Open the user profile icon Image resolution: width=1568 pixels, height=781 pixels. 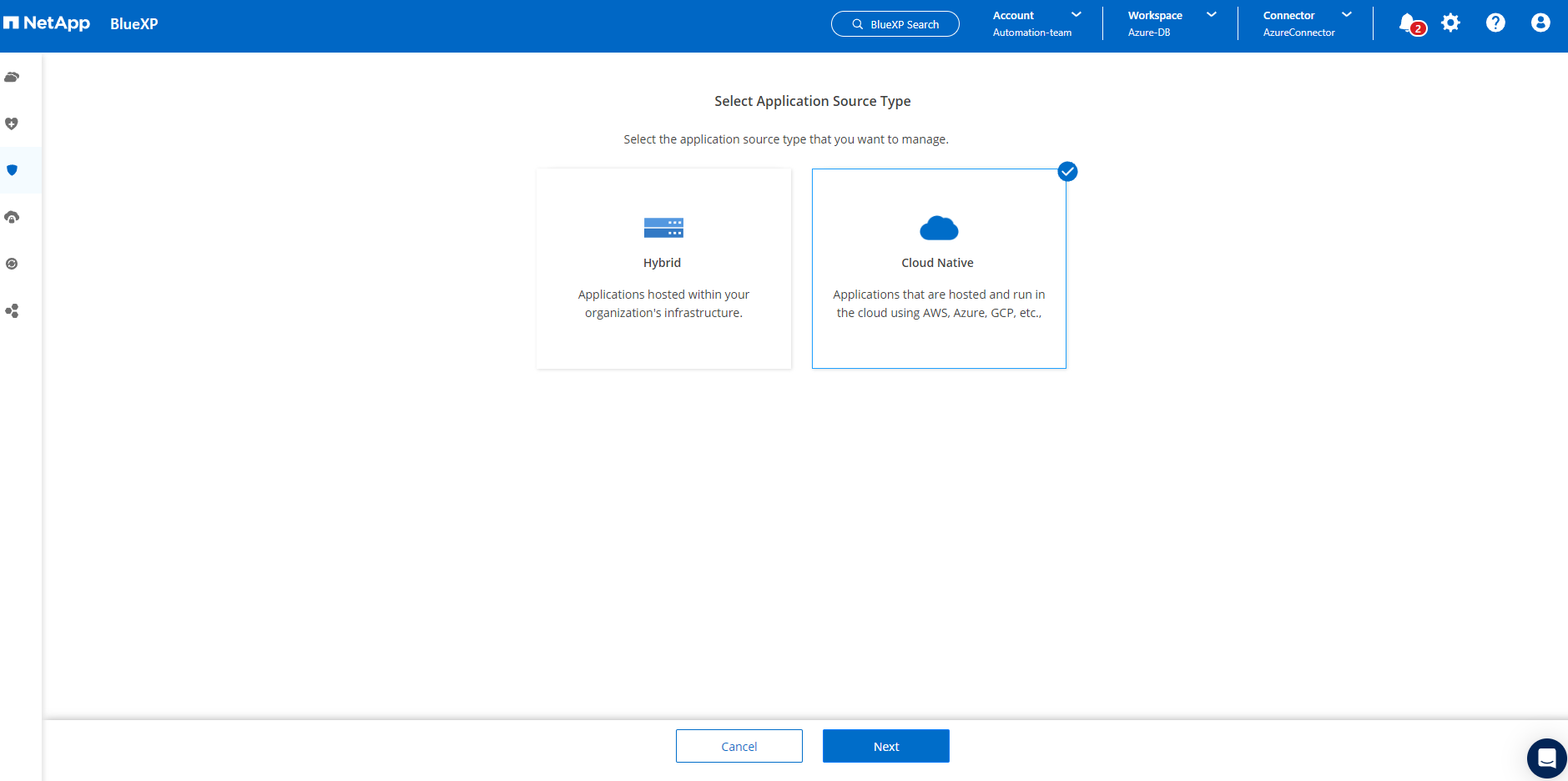coord(1540,23)
